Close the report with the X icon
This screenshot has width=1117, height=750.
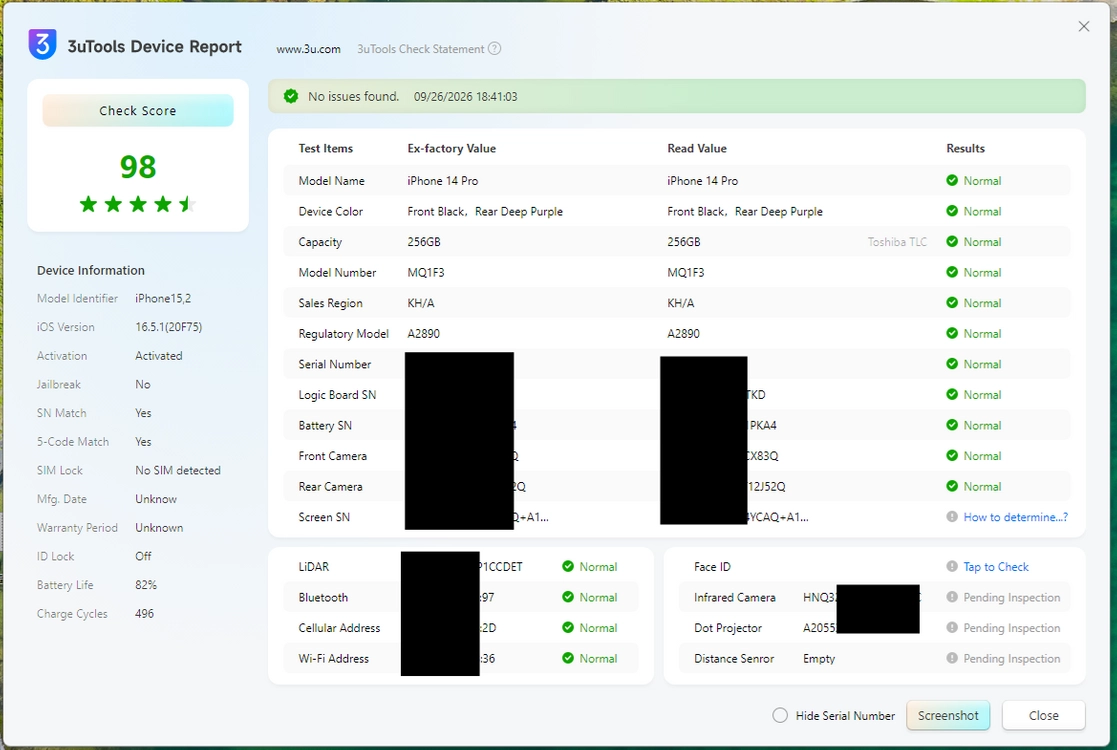[1084, 26]
